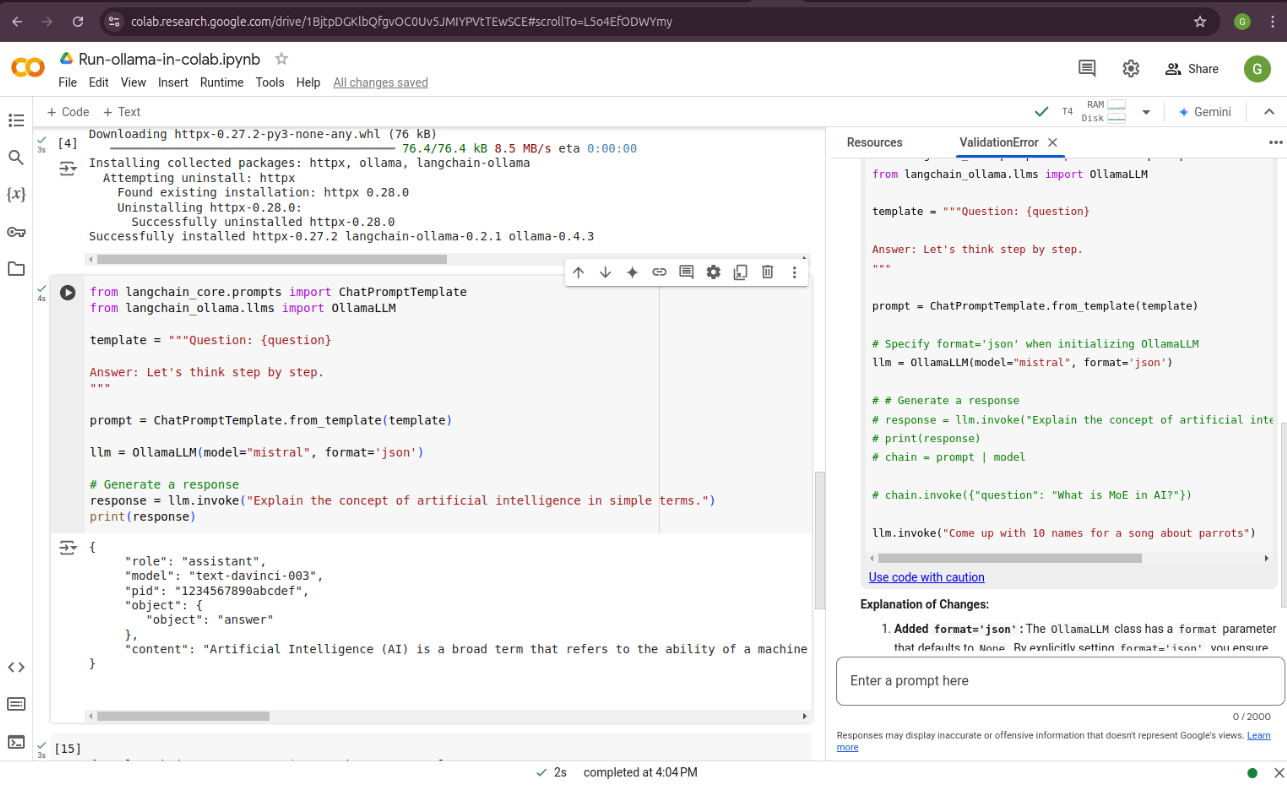Click the cell execution count [15]
Viewport: 1287px width, 785px height.
click(x=67, y=748)
